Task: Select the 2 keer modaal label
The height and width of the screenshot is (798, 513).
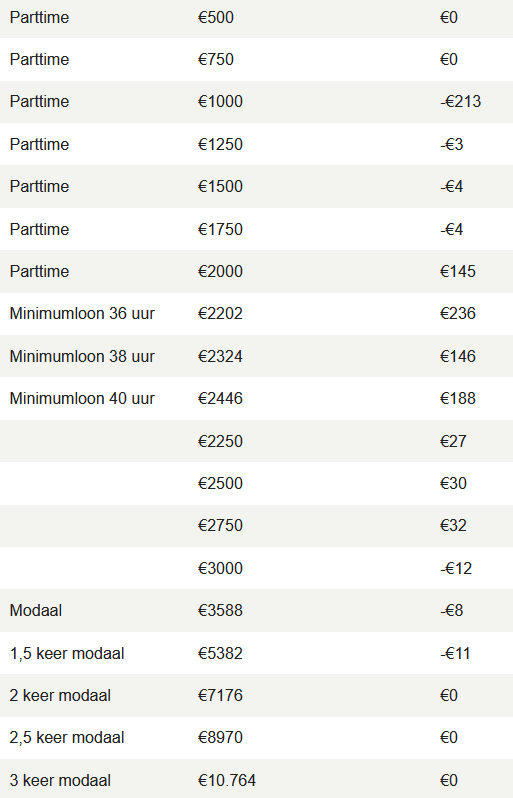Action: point(60,695)
